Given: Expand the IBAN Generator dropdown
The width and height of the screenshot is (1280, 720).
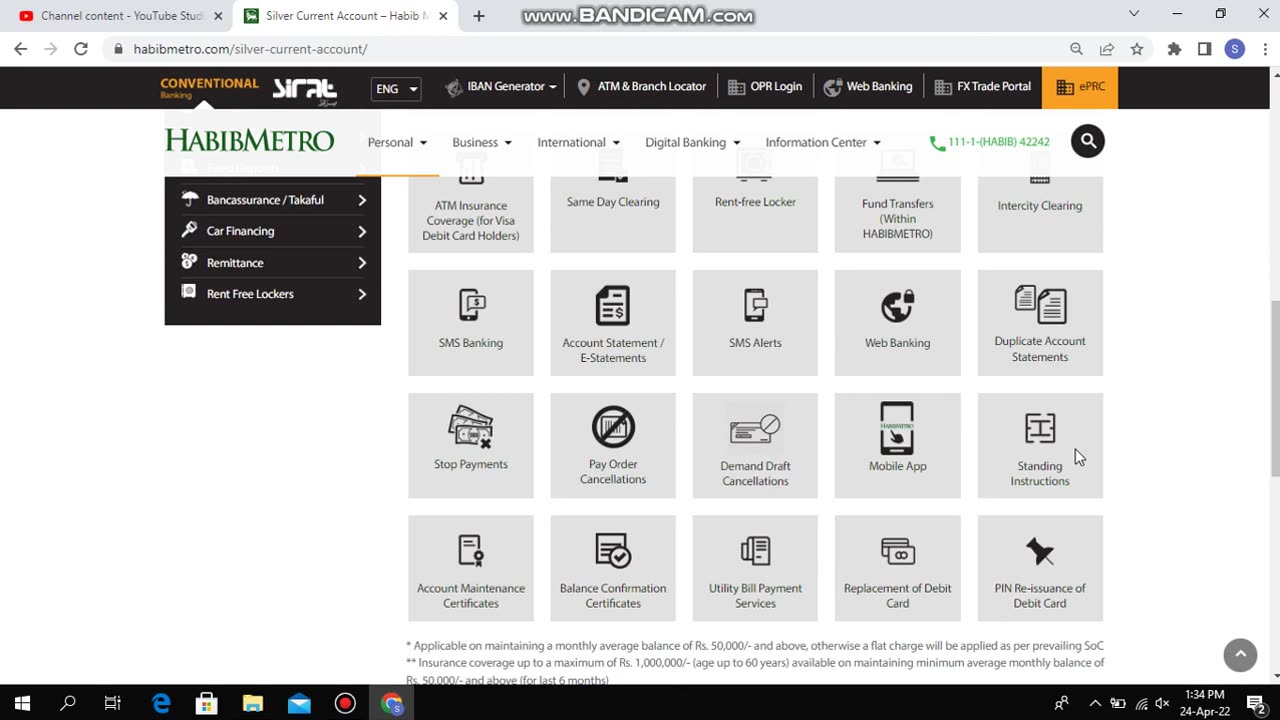Looking at the screenshot, I should pos(502,87).
